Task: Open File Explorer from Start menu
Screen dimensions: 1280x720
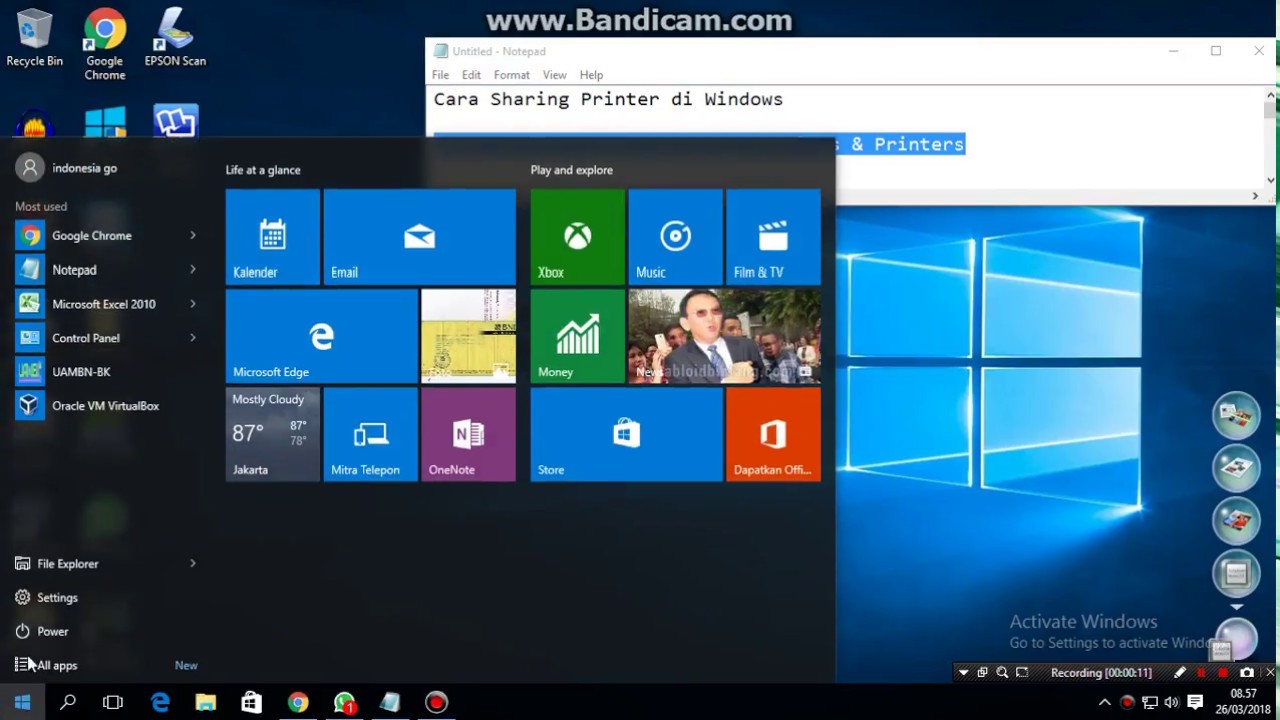Action: pyautogui.click(x=68, y=564)
